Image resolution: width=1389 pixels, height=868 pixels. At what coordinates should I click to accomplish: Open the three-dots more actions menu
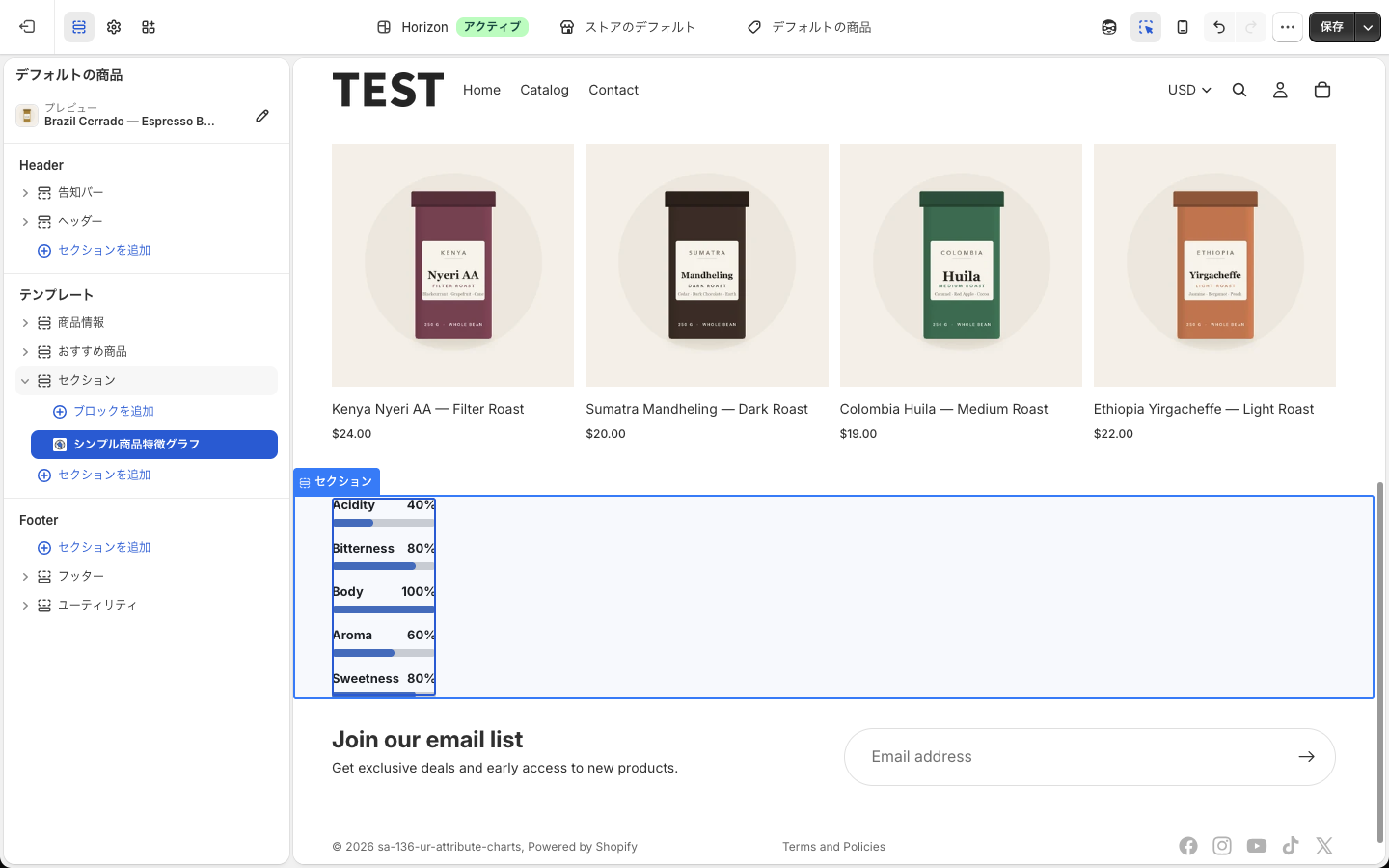pos(1288,27)
